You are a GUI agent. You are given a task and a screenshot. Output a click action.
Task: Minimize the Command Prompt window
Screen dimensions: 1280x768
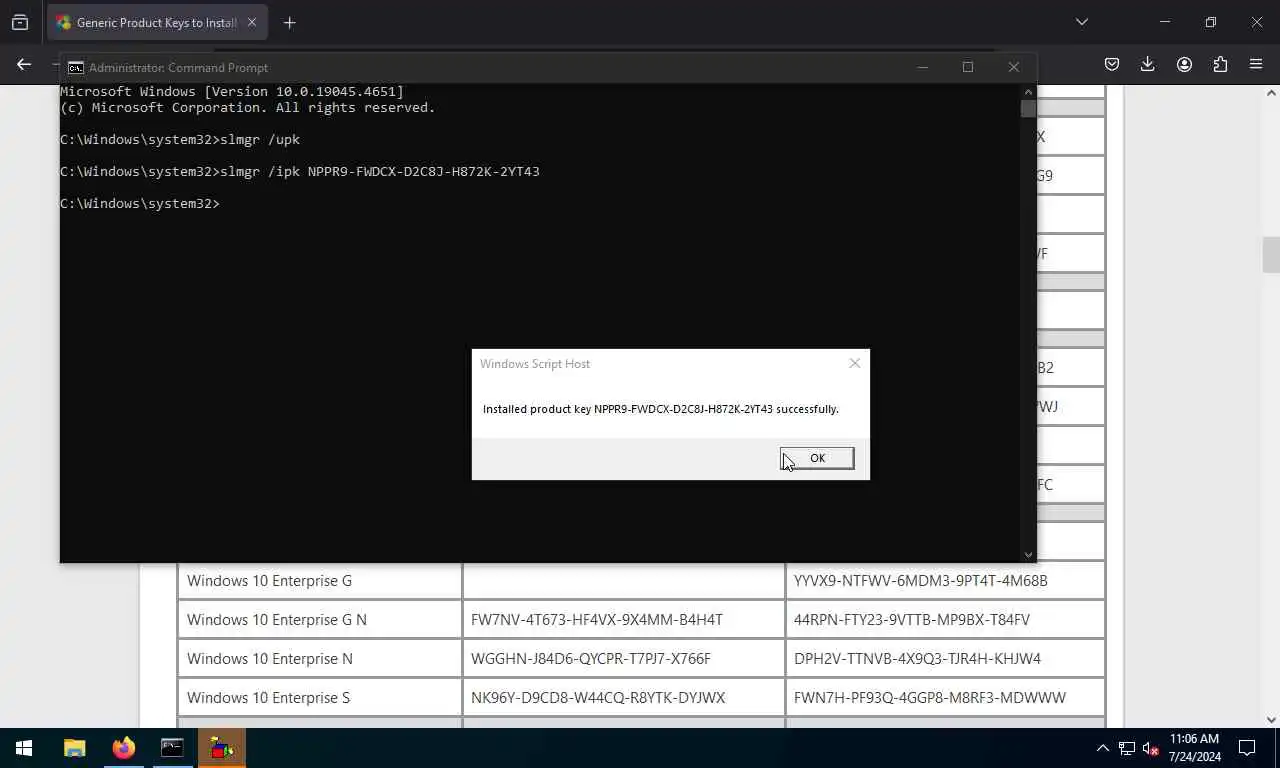[x=923, y=67]
